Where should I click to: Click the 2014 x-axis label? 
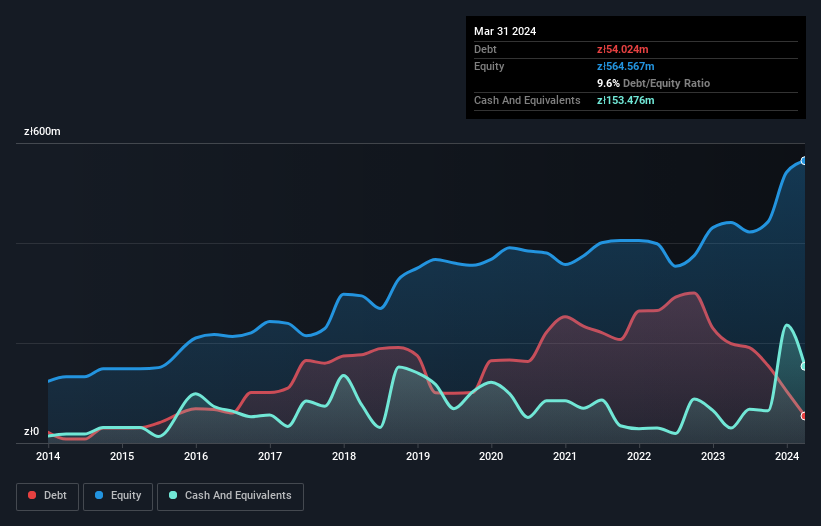(48, 456)
